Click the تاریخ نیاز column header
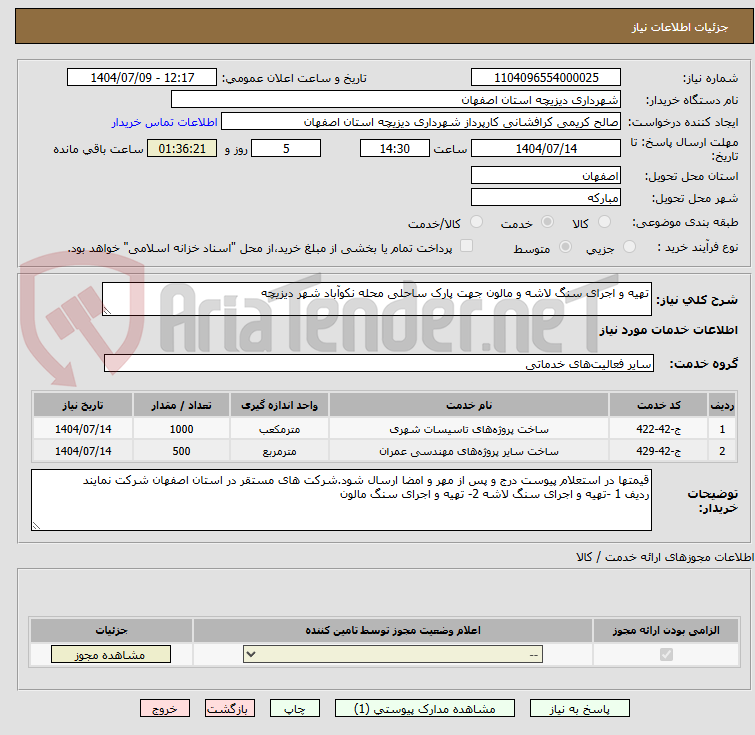 point(83,405)
